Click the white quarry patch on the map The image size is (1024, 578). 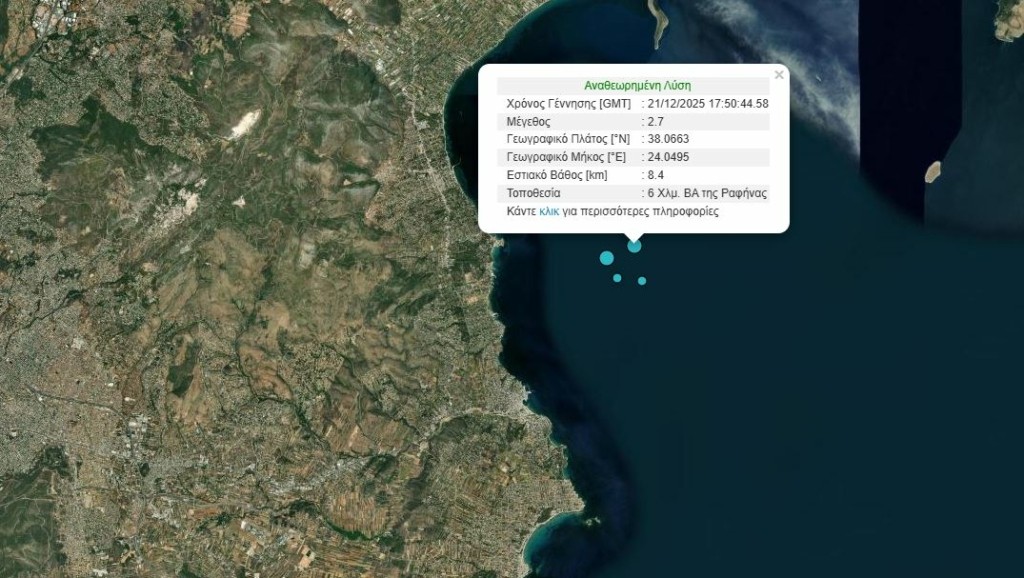(x=243, y=123)
